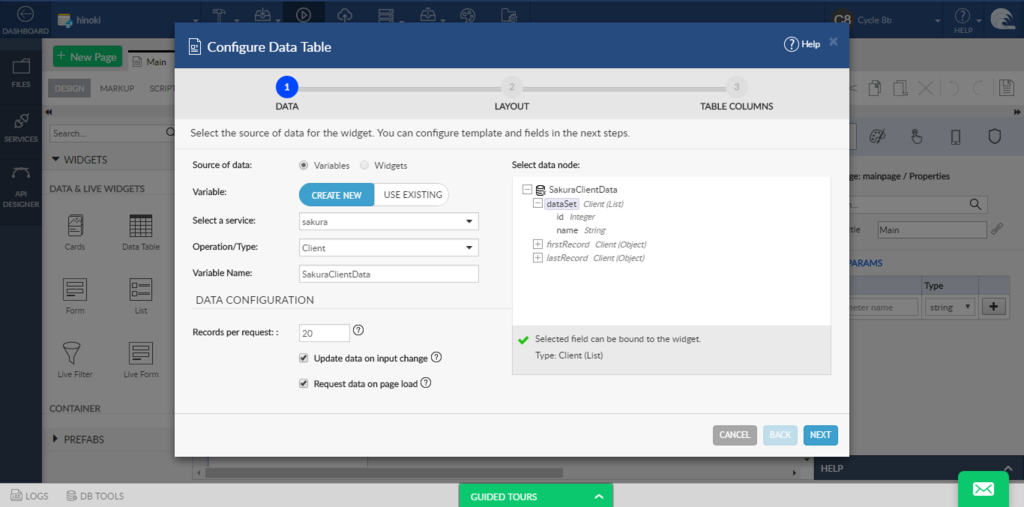1024x507 pixels.
Task: Go to wizard step 3 Table Columns
Action: click(x=736, y=87)
